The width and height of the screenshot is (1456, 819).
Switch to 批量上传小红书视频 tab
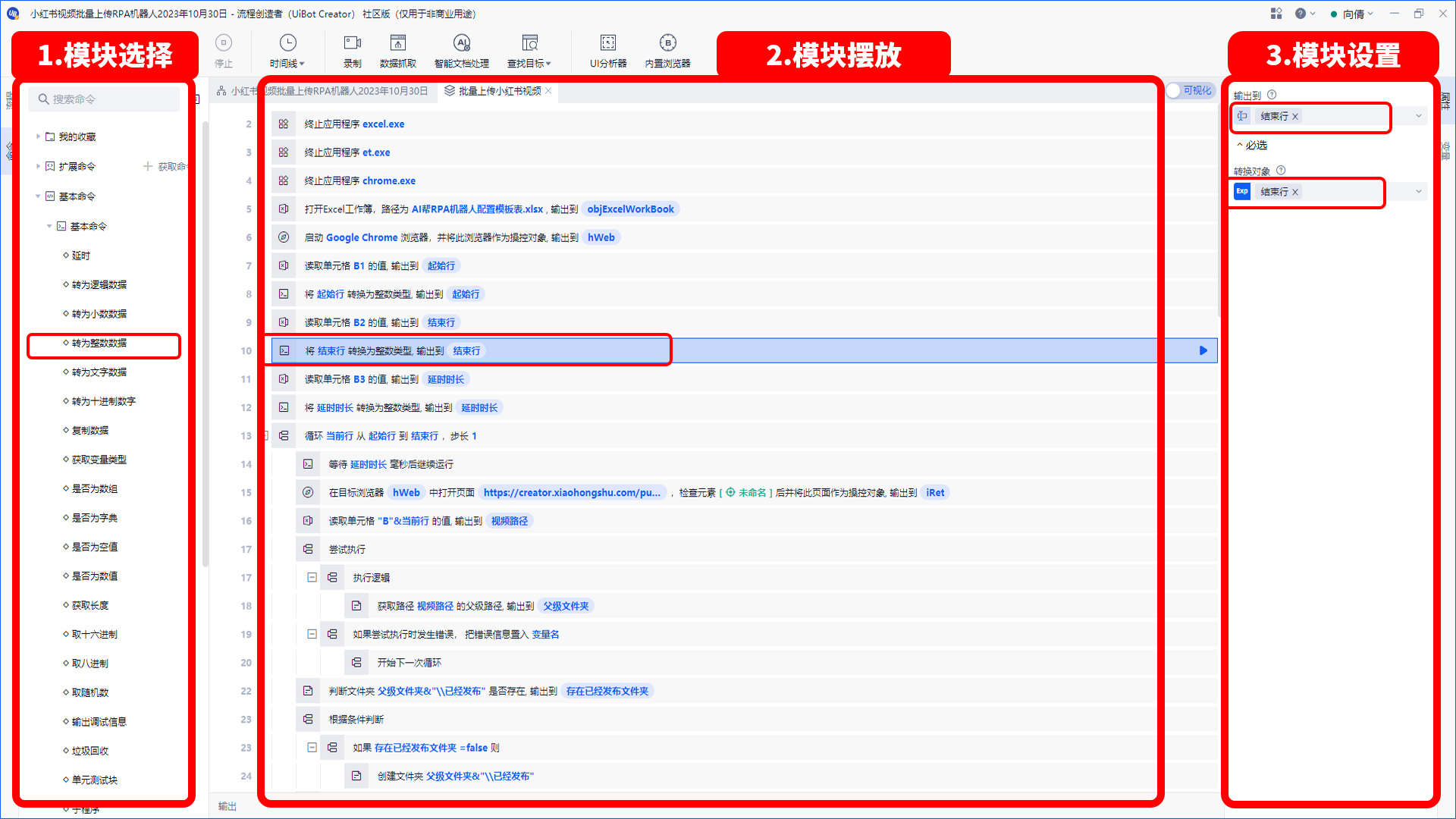click(x=499, y=91)
